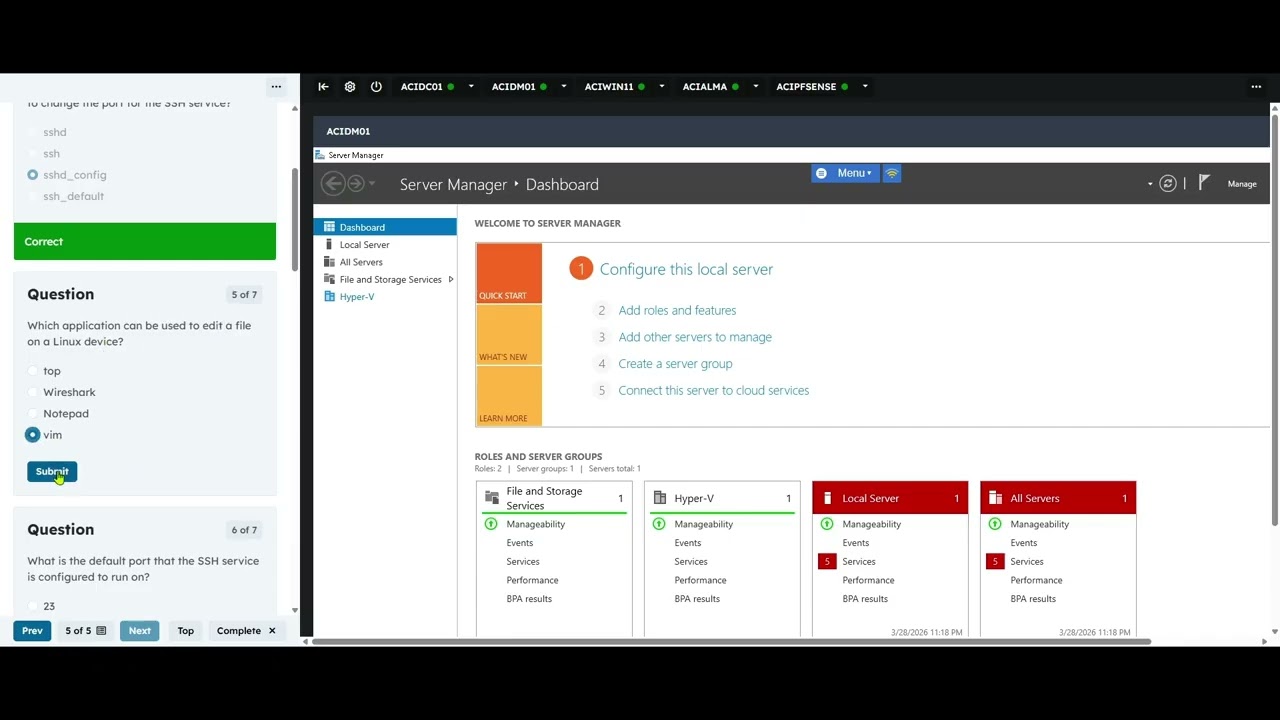Click the All Servers tile icon
The height and width of the screenshot is (720, 1280).
(995, 497)
